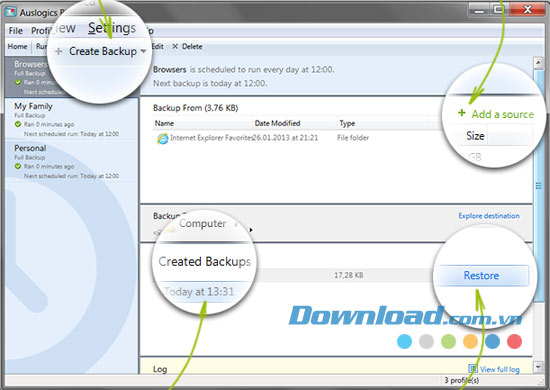The height and width of the screenshot is (390, 550).
Task: Click the 17,28 KB backup size text
Action: pos(348,275)
